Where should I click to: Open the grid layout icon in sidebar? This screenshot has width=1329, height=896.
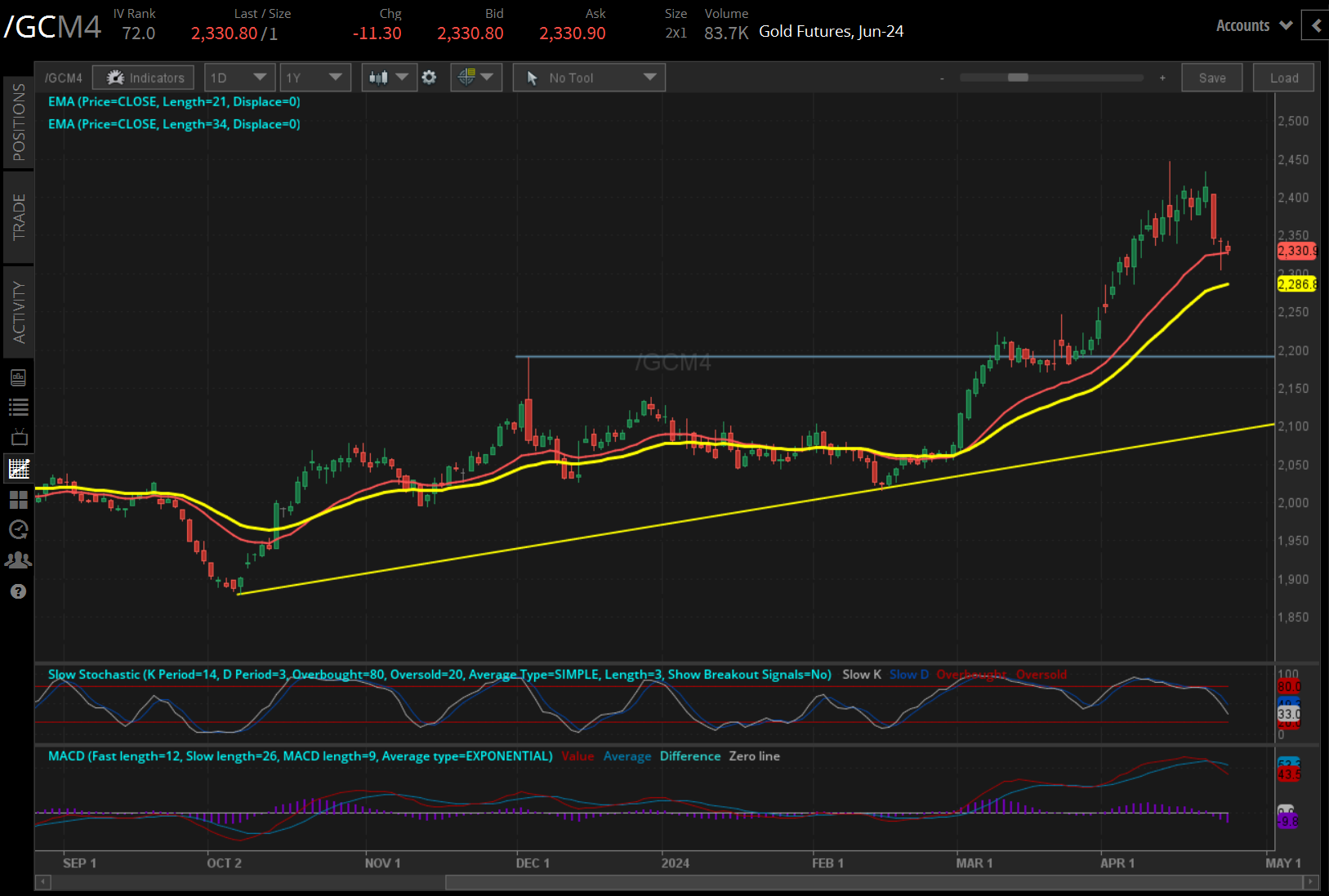18,500
